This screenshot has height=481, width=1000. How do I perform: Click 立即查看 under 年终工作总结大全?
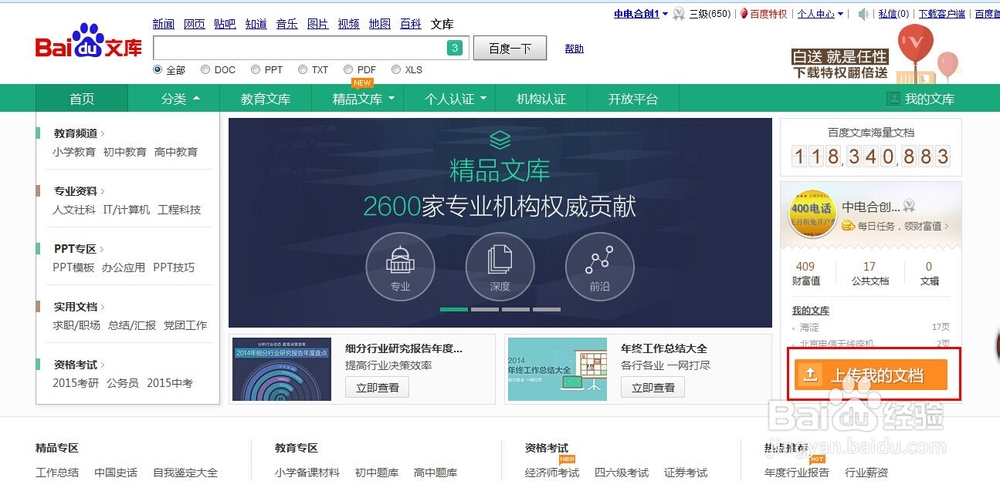(652, 387)
